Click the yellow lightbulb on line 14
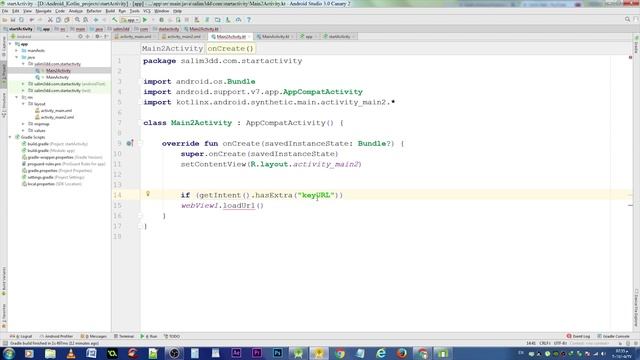 pos(148,194)
